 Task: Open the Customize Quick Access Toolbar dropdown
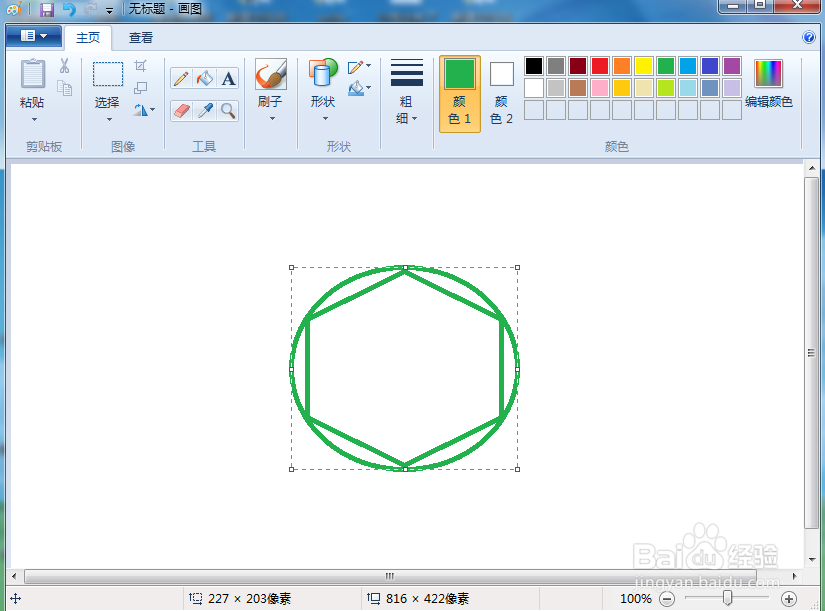point(109,10)
